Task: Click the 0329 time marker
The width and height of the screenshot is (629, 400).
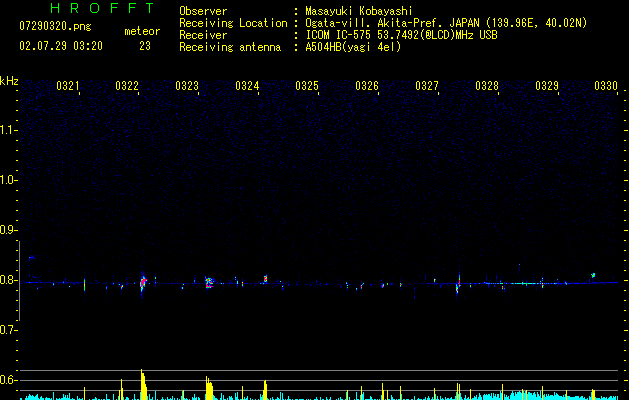Action: [547, 86]
